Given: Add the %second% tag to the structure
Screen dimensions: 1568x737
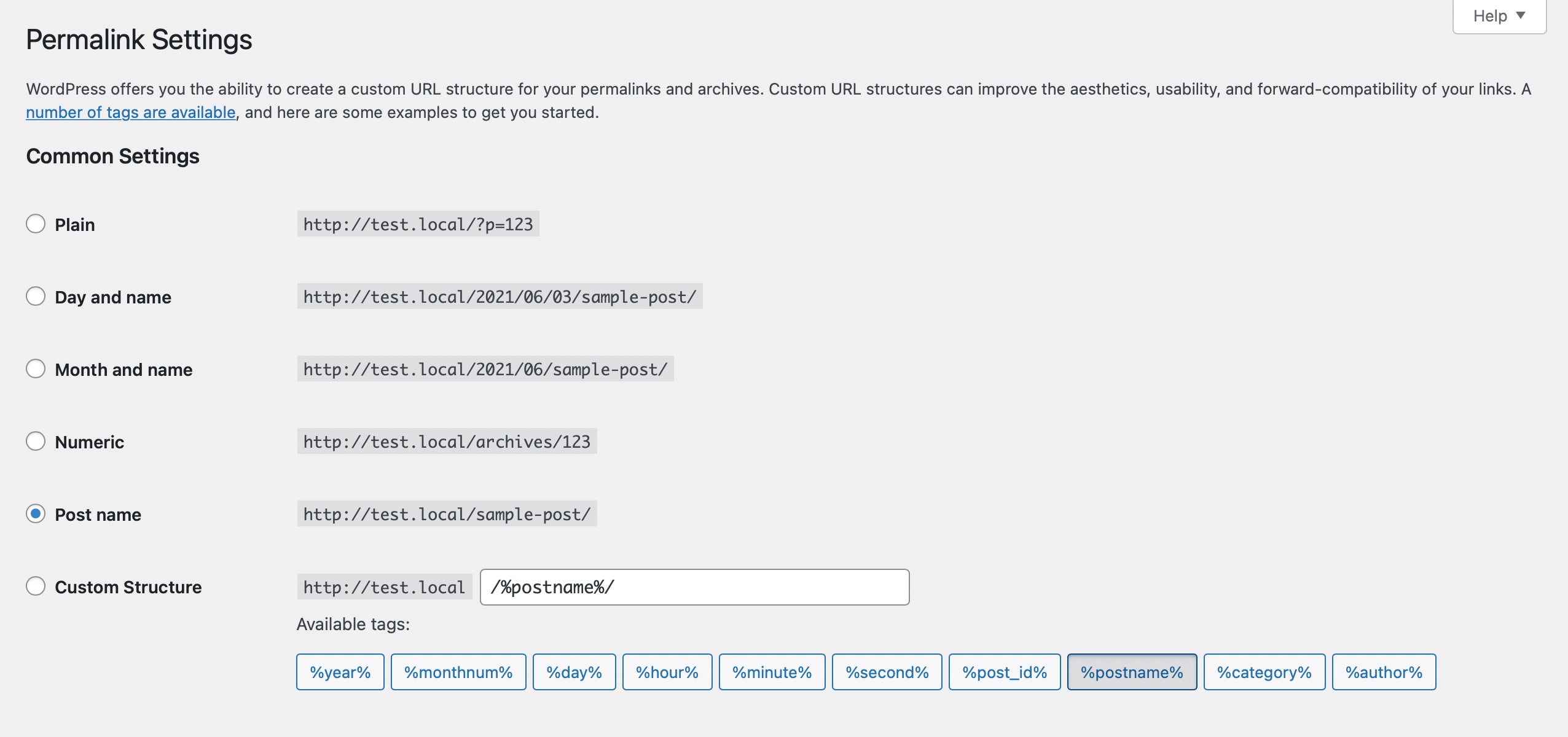Looking at the screenshot, I should 886,671.
